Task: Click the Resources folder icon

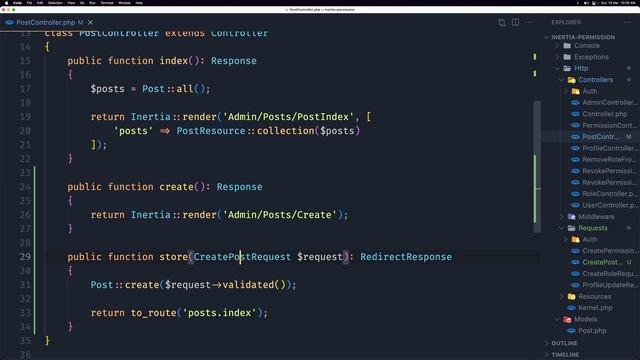Action: pos(571,297)
